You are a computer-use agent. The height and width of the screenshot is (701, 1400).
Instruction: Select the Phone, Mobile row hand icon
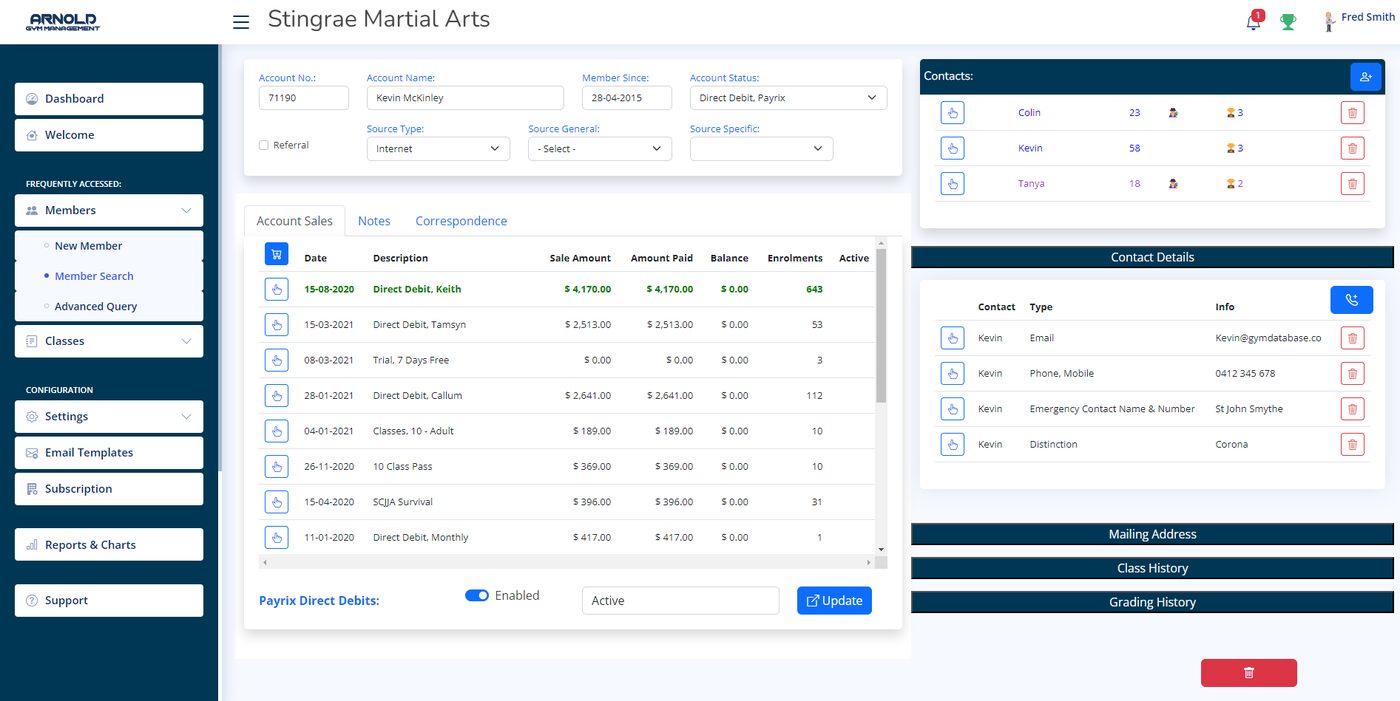(952, 373)
